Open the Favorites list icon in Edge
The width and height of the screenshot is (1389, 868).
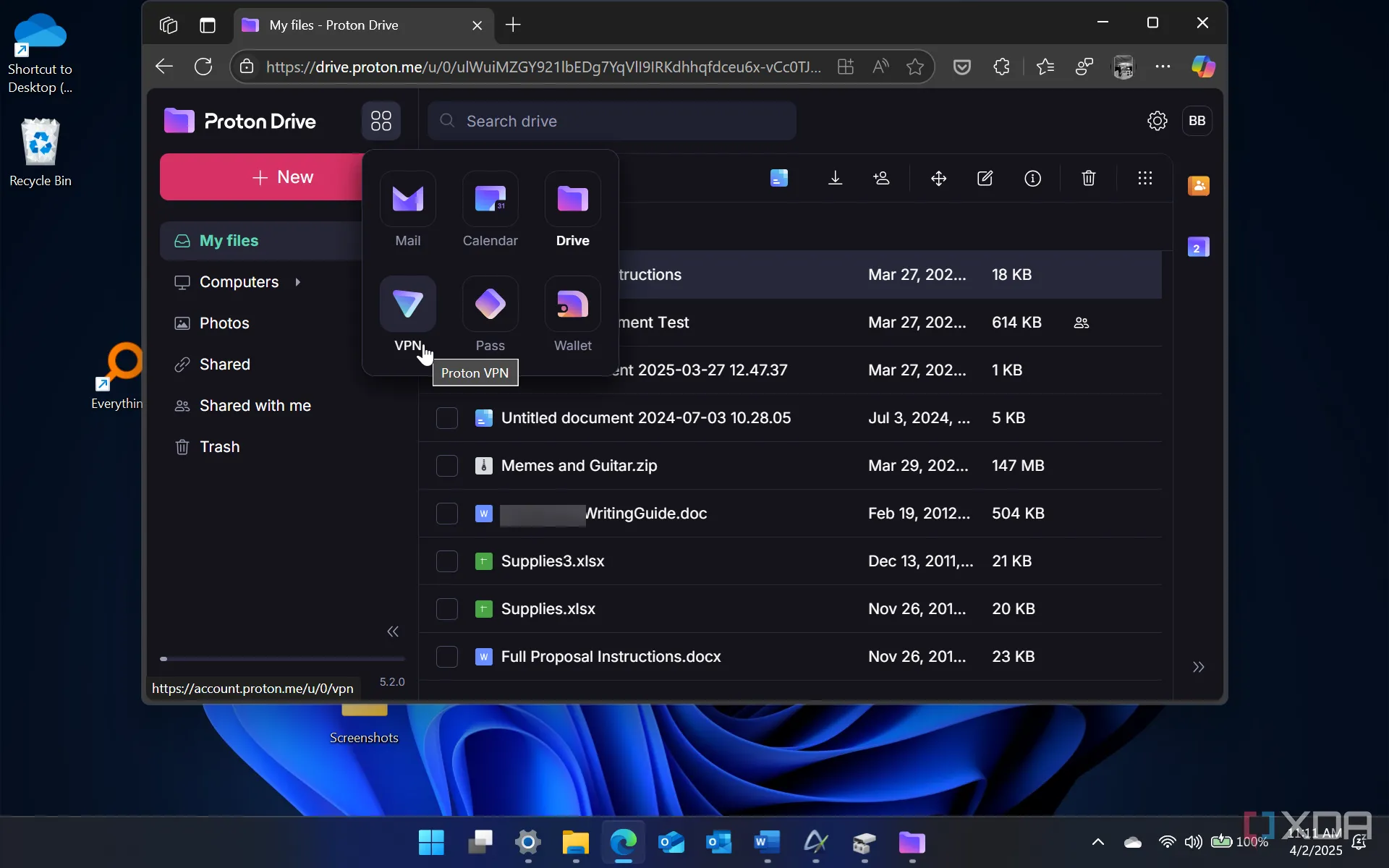tap(1045, 67)
